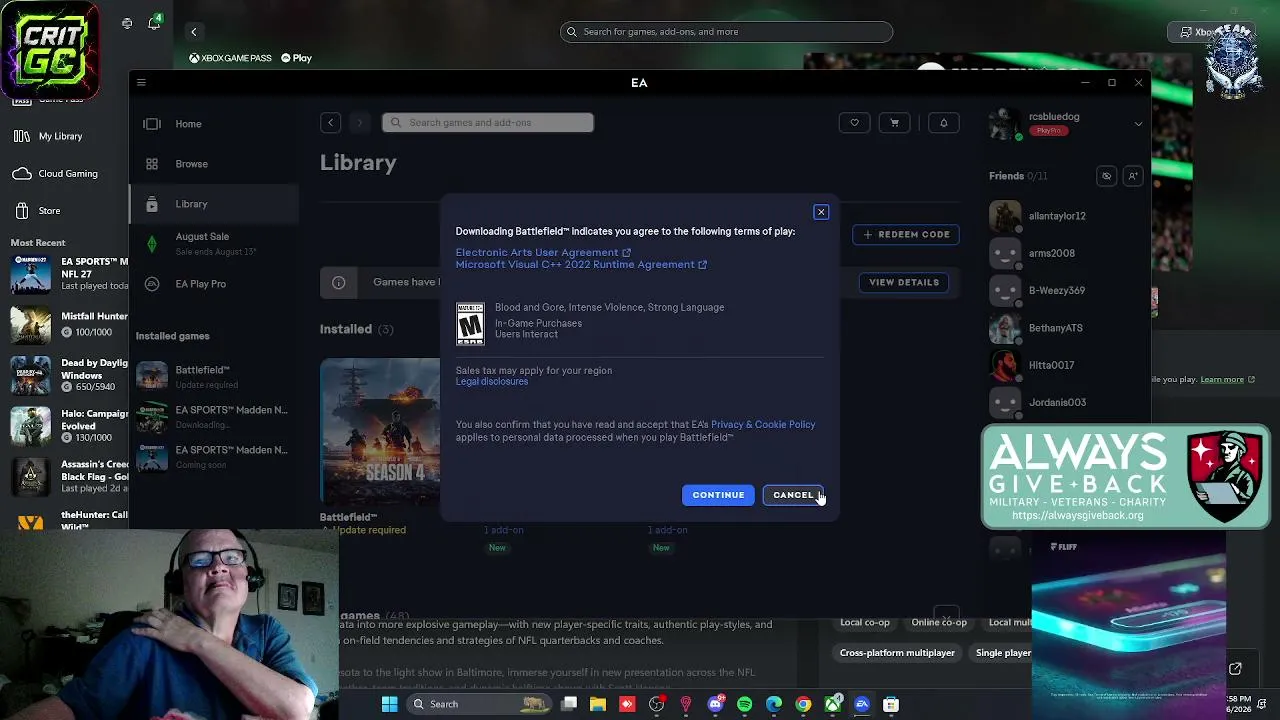Open File Explorer from the taskbar
The height and width of the screenshot is (720, 1280).
[598, 704]
